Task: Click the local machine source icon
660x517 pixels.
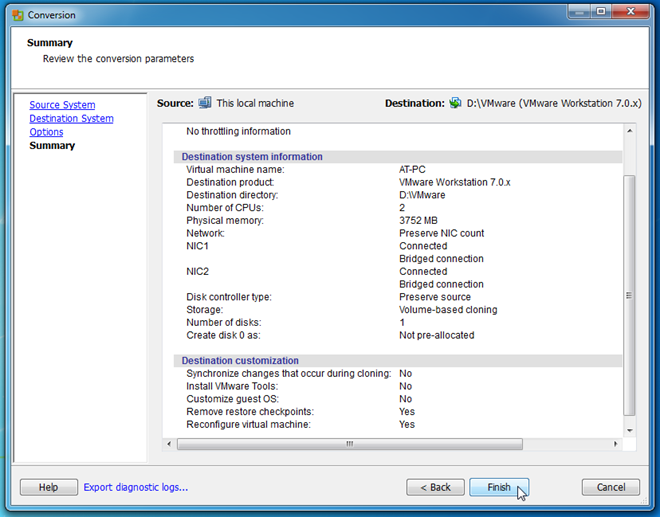Action: [x=205, y=103]
